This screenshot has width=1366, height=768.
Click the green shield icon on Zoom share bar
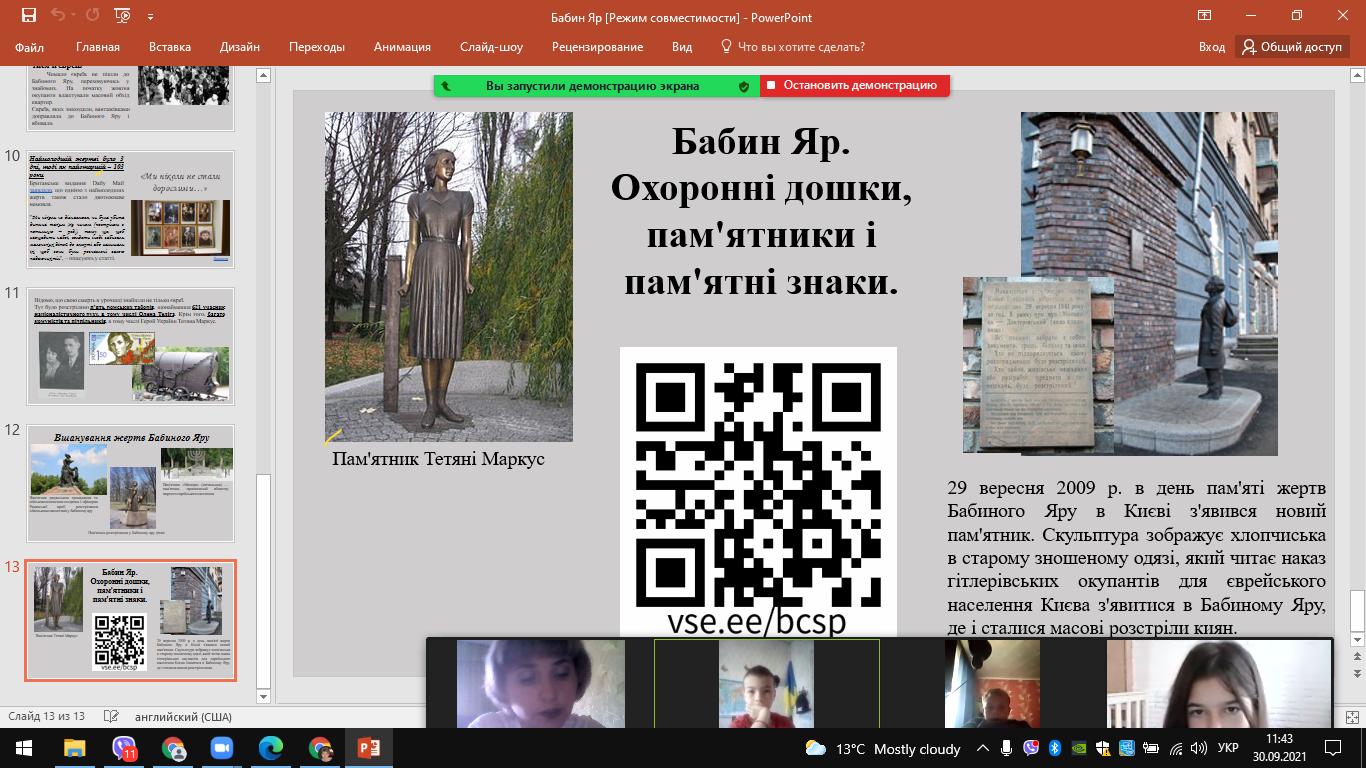744,87
